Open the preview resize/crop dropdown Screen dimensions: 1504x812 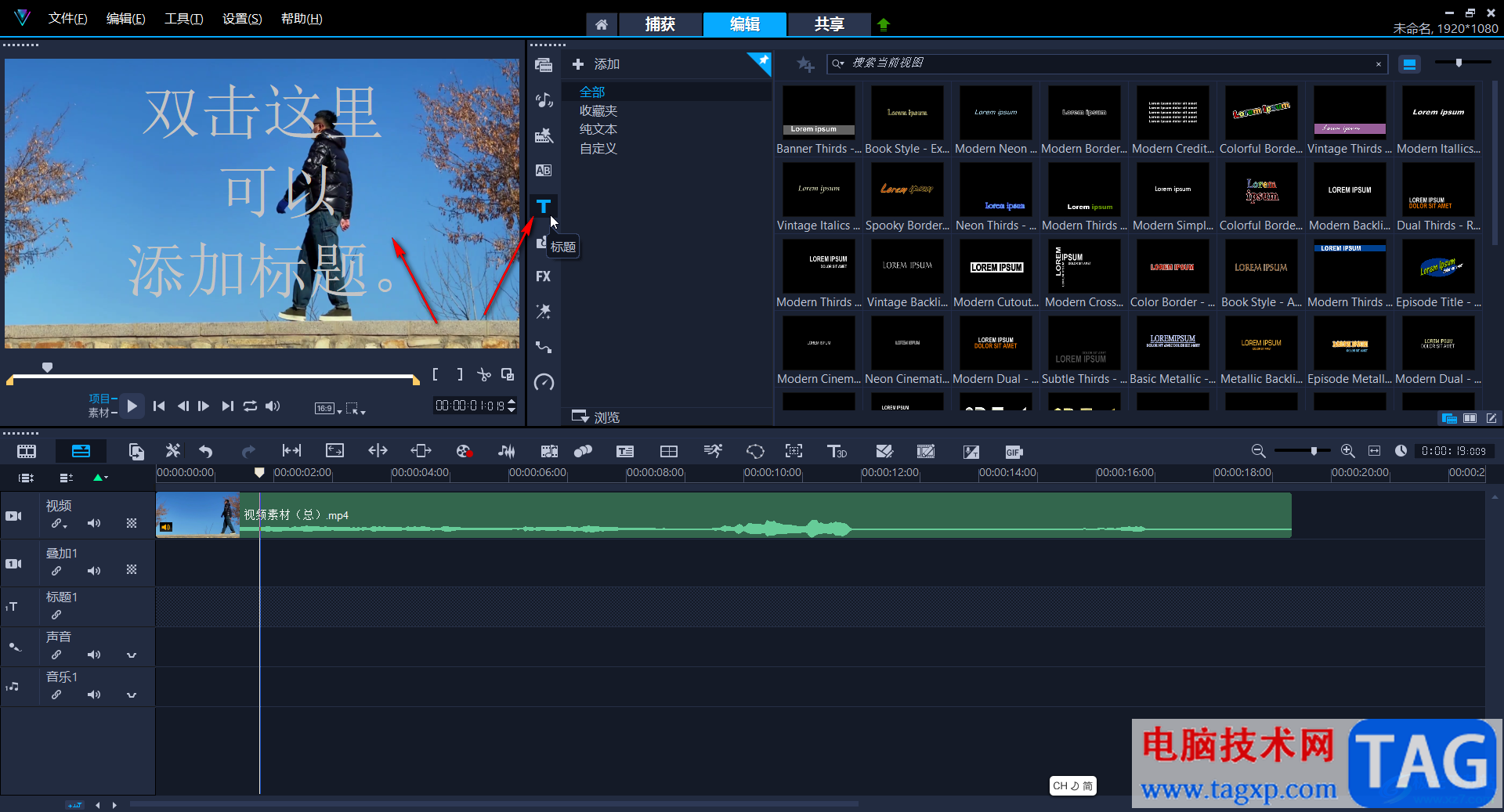(356, 408)
